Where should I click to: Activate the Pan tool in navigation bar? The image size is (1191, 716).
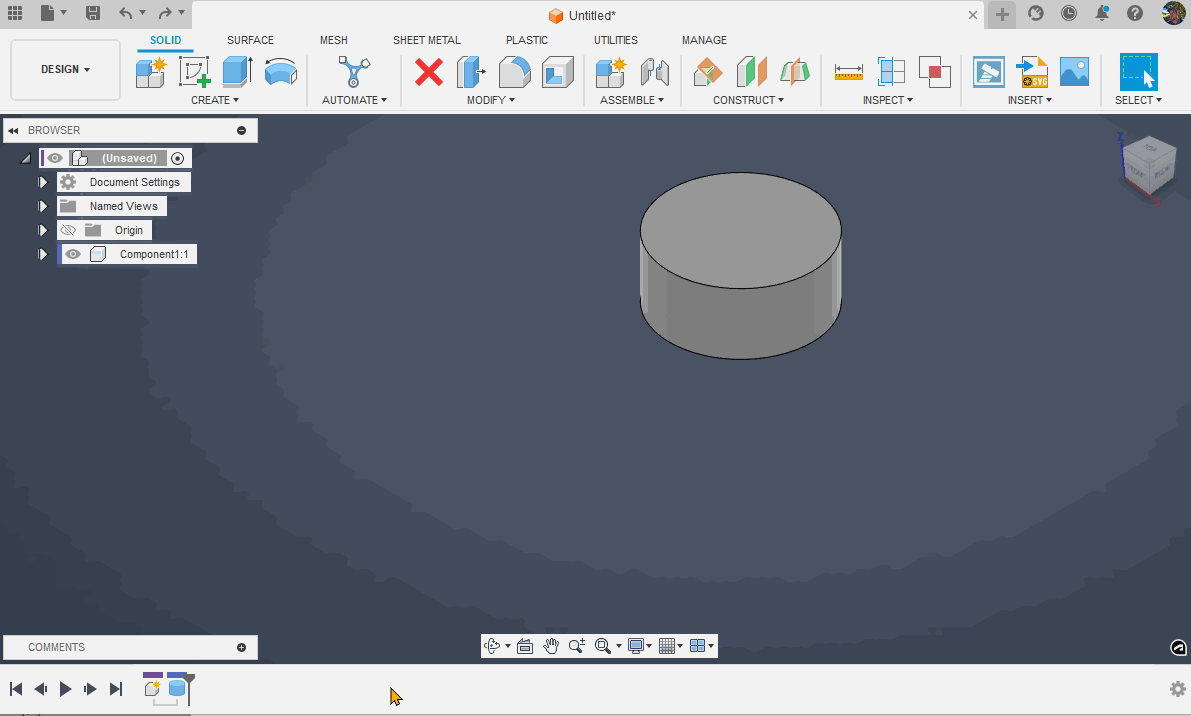coord(551,645)
